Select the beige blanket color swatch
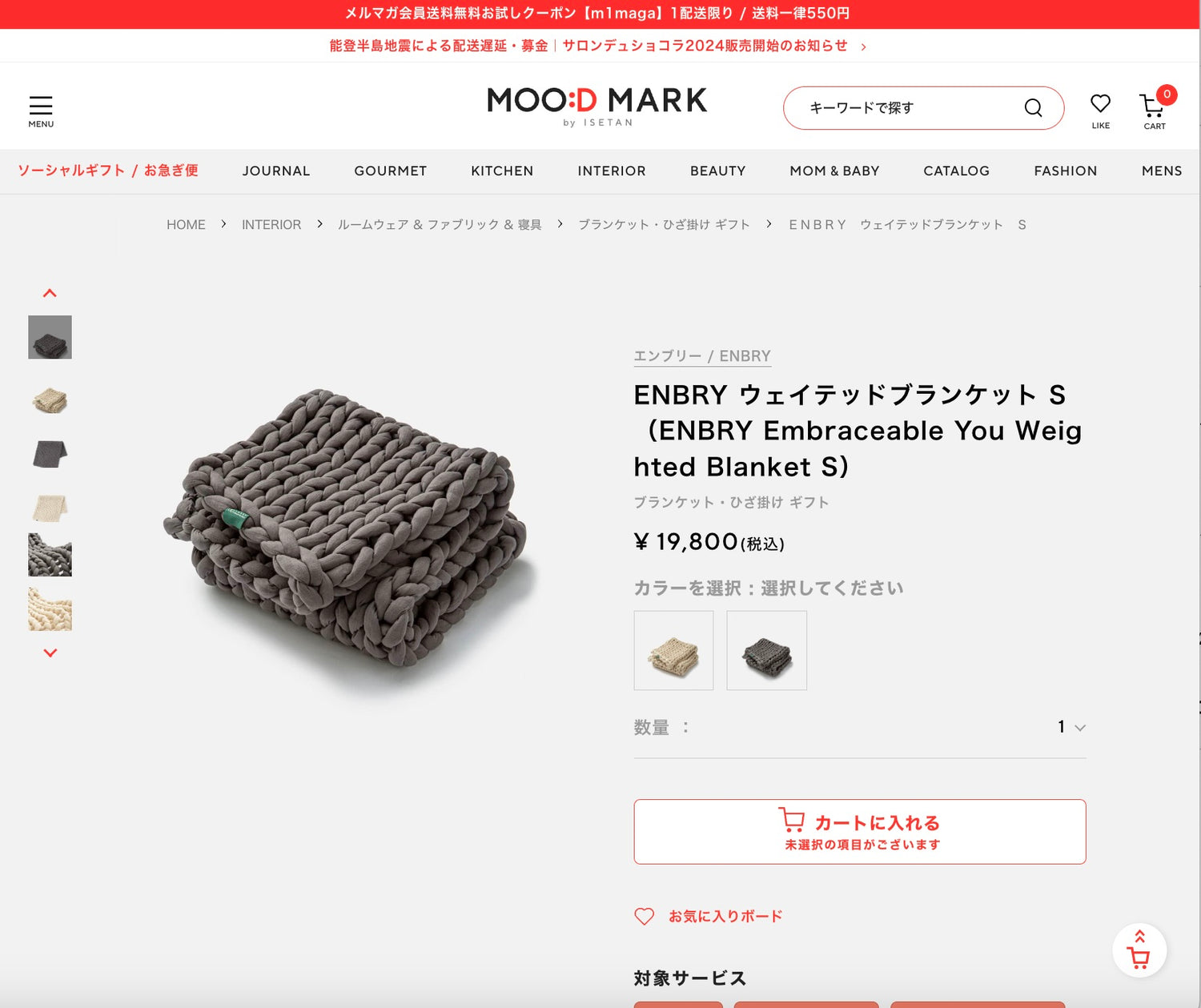 point(673,650)
